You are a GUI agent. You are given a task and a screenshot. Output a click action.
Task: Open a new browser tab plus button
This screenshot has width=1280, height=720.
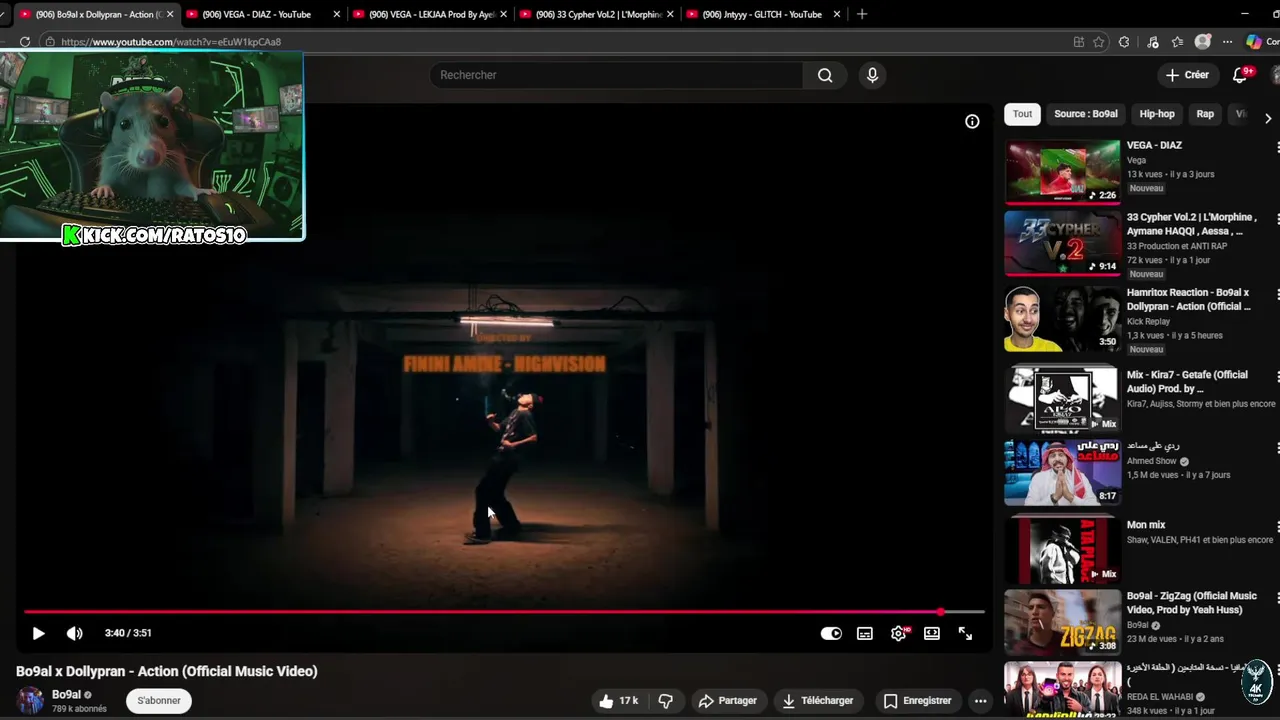coord(862,15)
